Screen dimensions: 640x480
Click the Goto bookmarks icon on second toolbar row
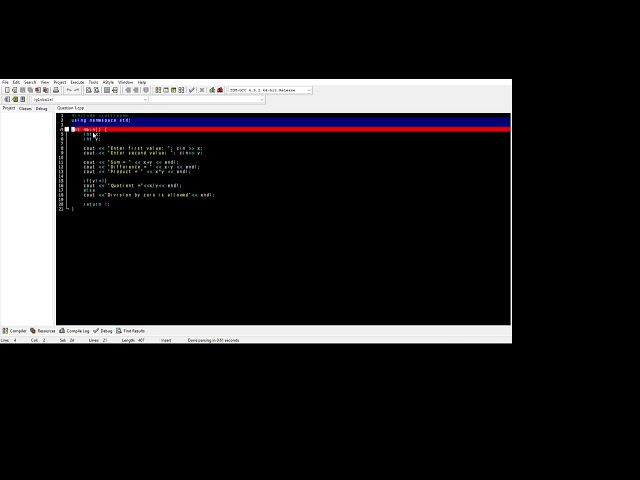pos(22,99)
